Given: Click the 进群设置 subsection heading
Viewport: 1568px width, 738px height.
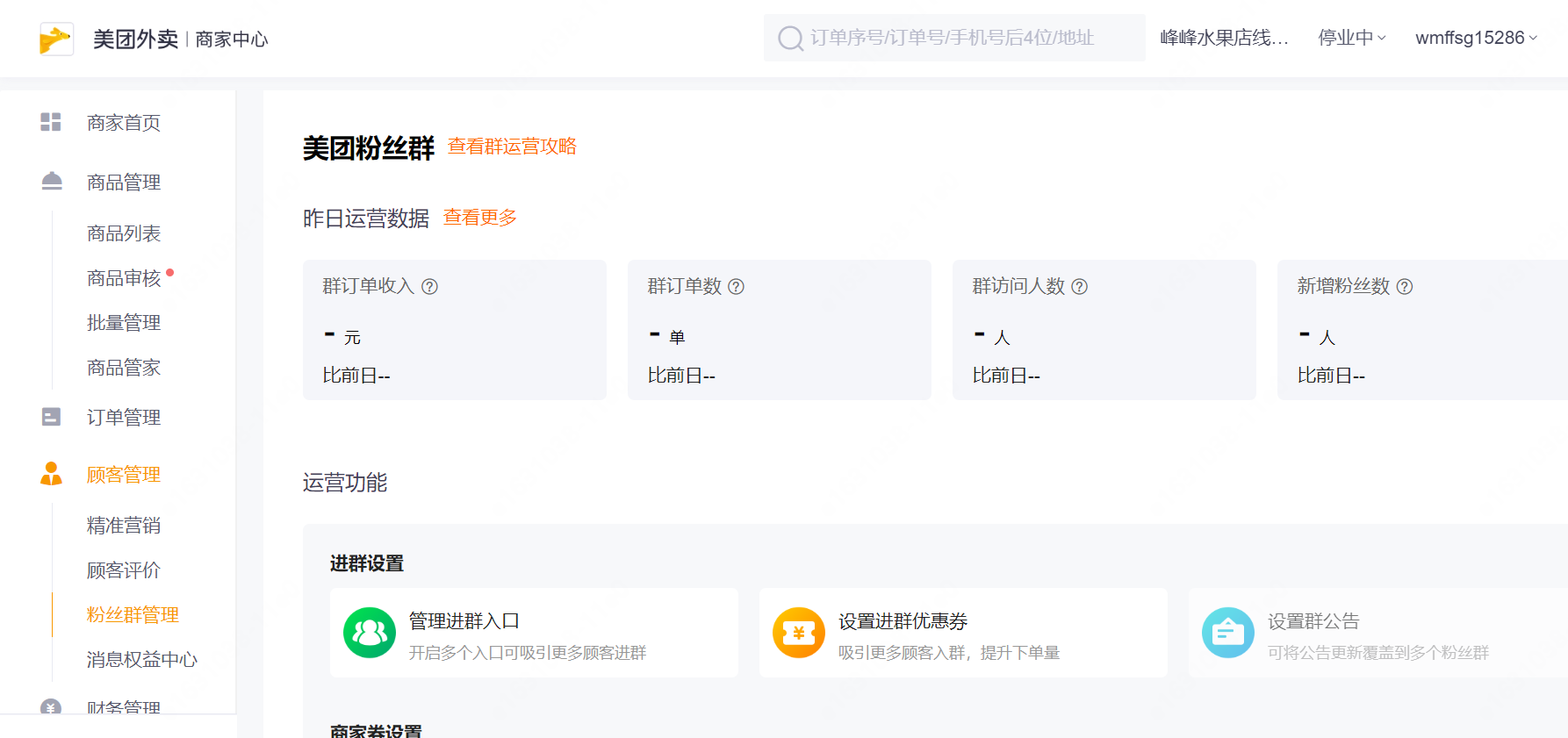Looking at the screenshot, I should 367,563.
